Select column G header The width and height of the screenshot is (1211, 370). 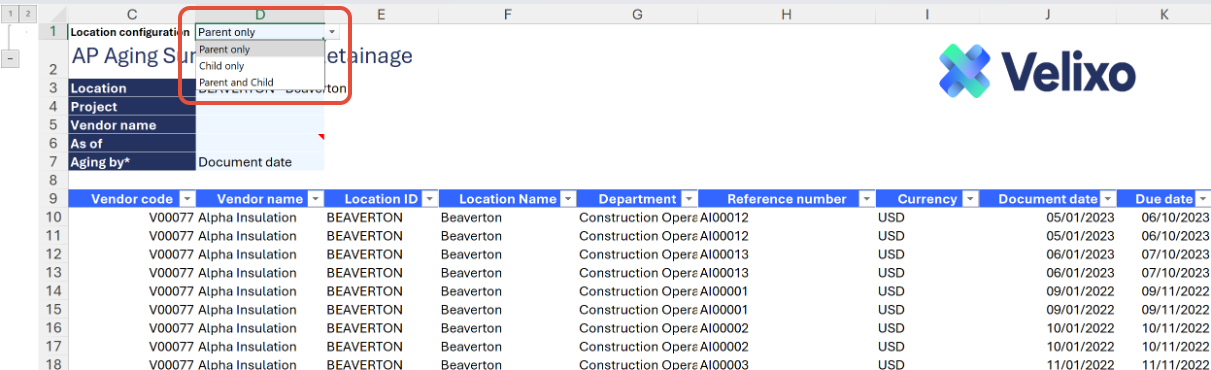click(637, 13)
